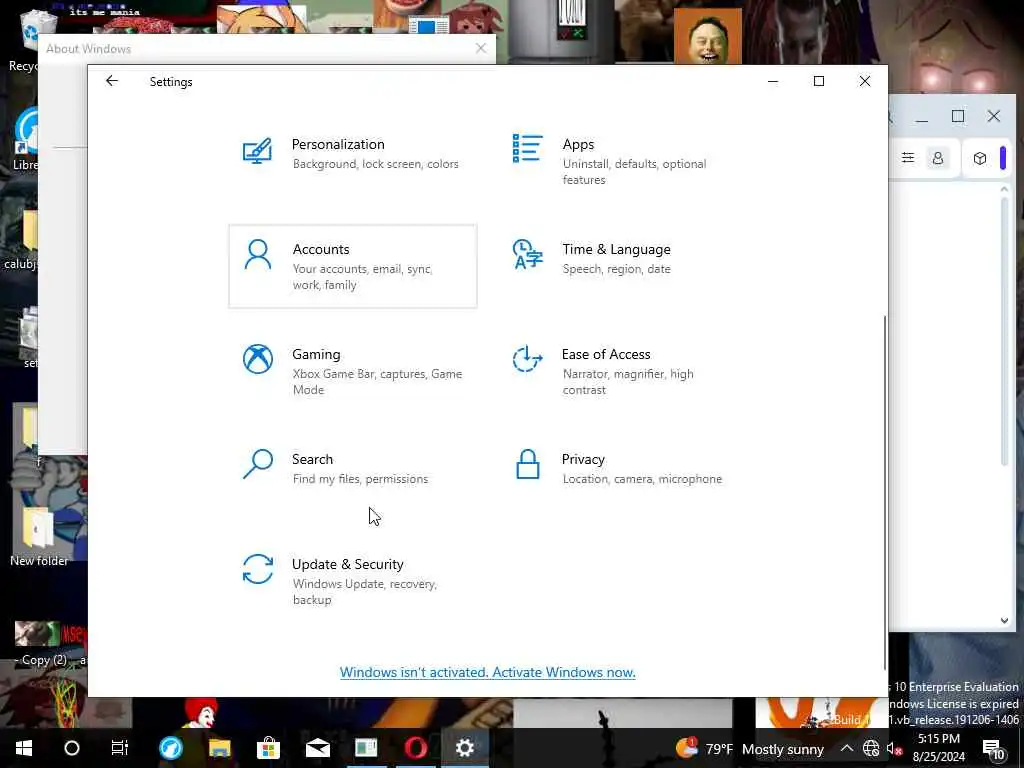
Task: Click the taskbar clock showing 5:15 PM
Action: [938, 748]
